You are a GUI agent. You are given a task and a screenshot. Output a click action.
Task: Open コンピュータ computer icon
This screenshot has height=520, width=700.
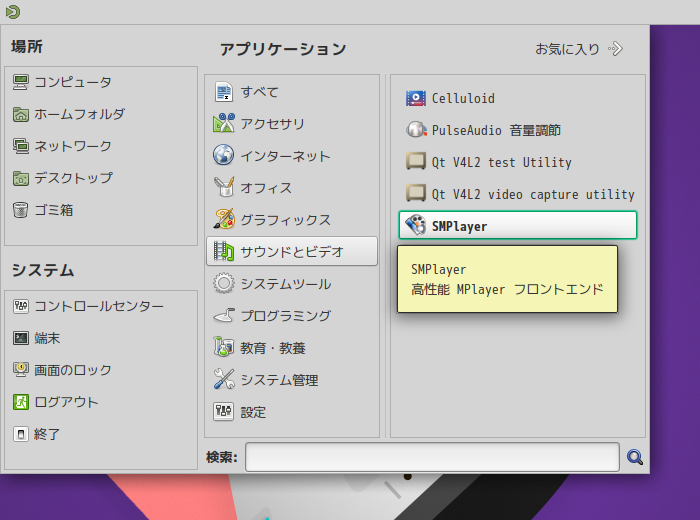[x=21, y=82]
